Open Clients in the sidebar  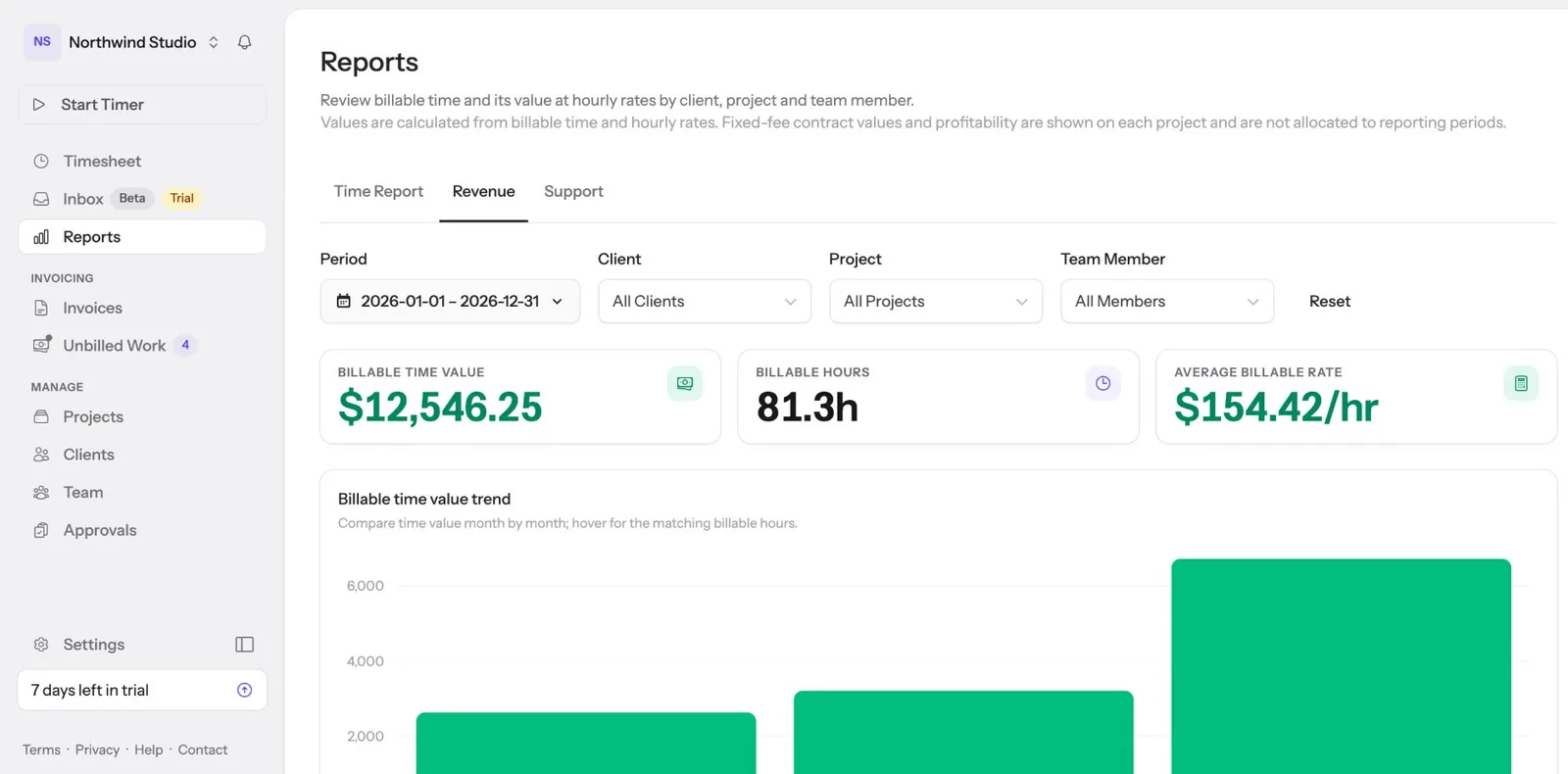tap(142, 455)
